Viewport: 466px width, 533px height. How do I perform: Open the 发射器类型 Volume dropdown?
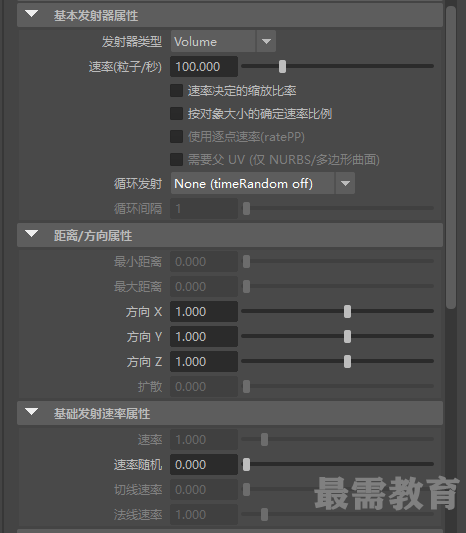click(x=223, y=41)
